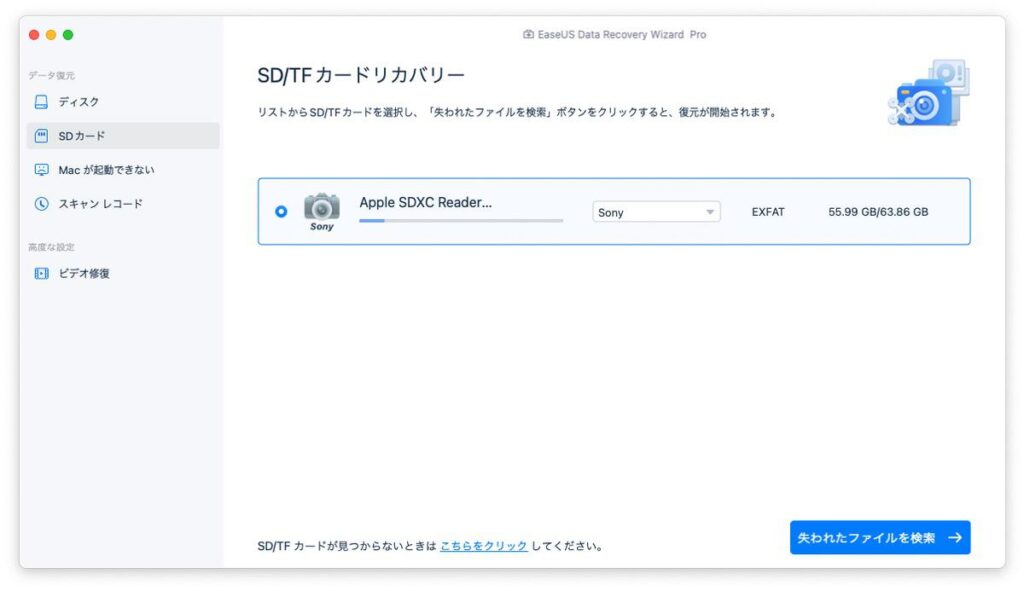Click the Mac が起動できない monitor icon
1024x591 pixels.
pyautogui.click(x=41, y=170)
